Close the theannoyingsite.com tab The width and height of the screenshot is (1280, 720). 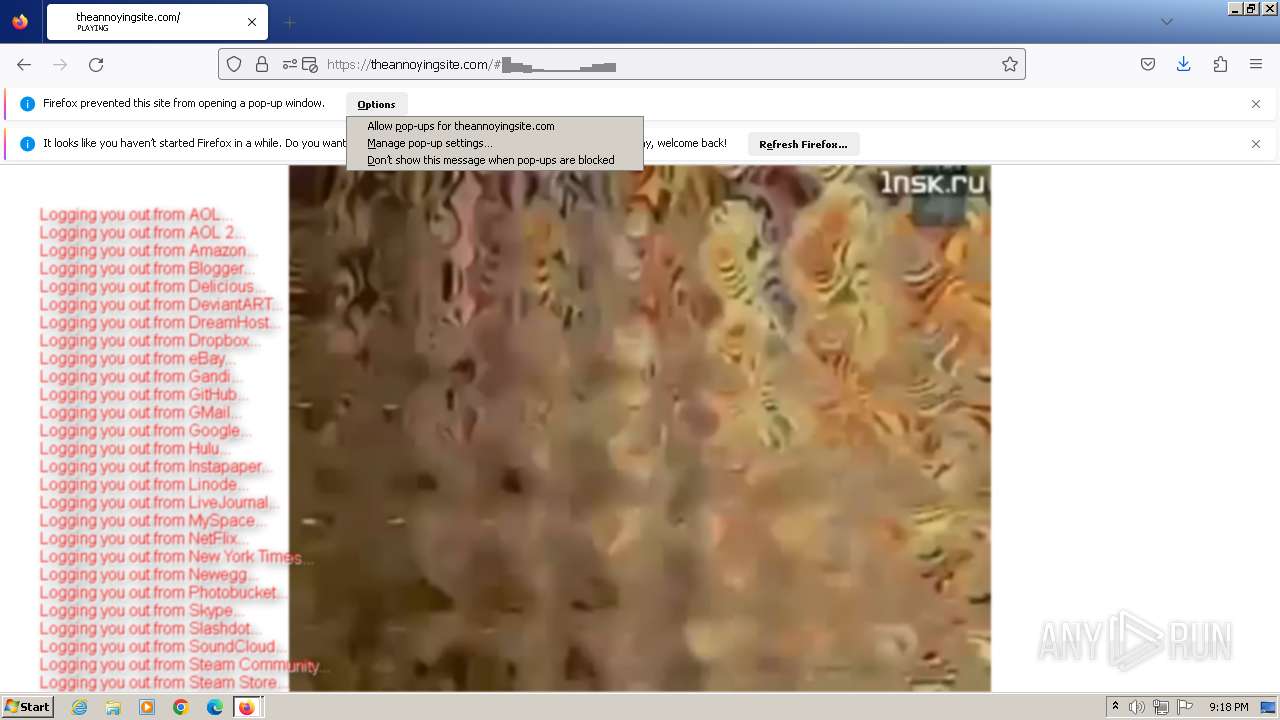(x=252, y=22)
